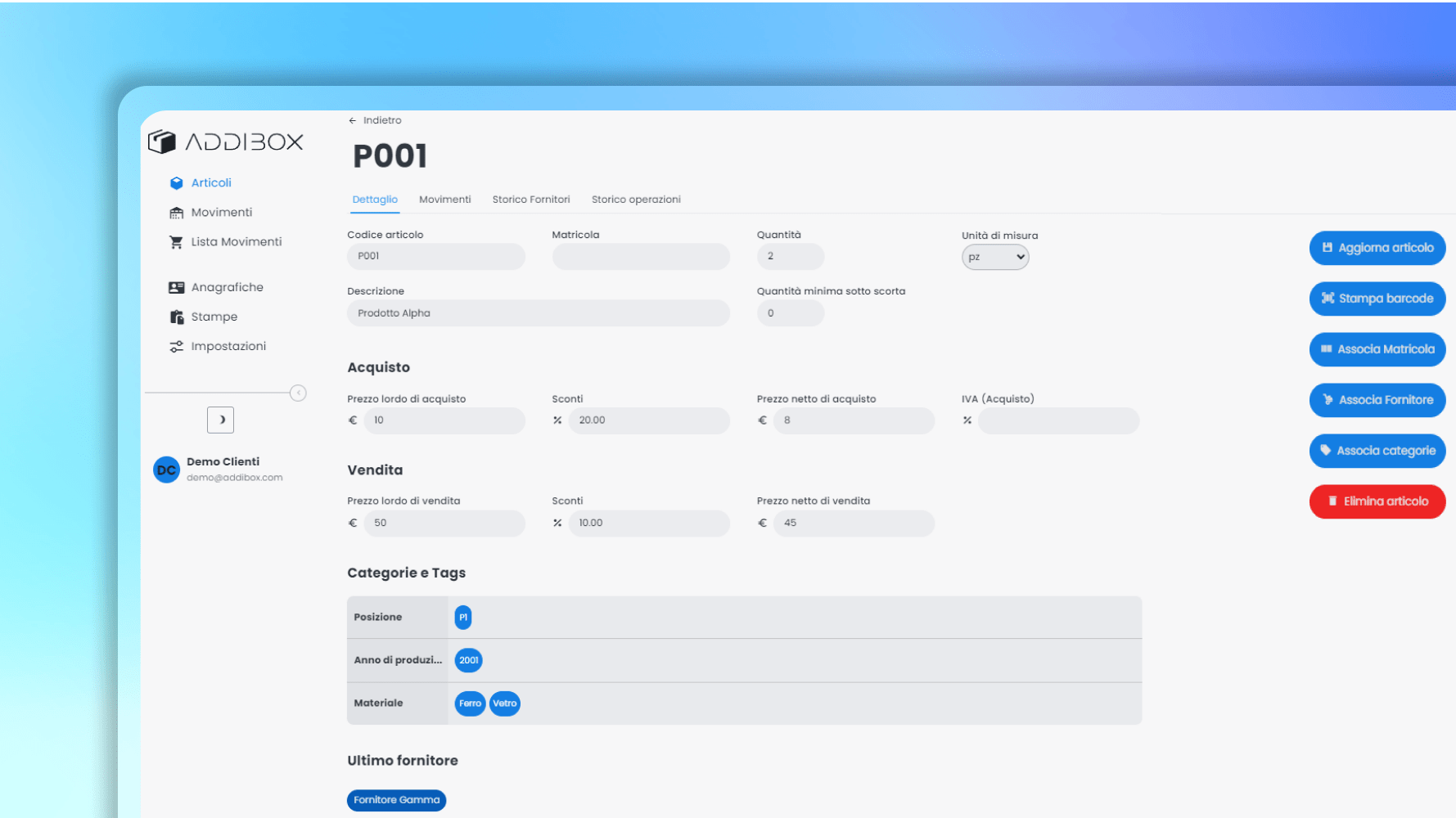1456x818 pixels.
Task: Open Anagrafiche in the sidebar
Action: click(x=228, y=288)
